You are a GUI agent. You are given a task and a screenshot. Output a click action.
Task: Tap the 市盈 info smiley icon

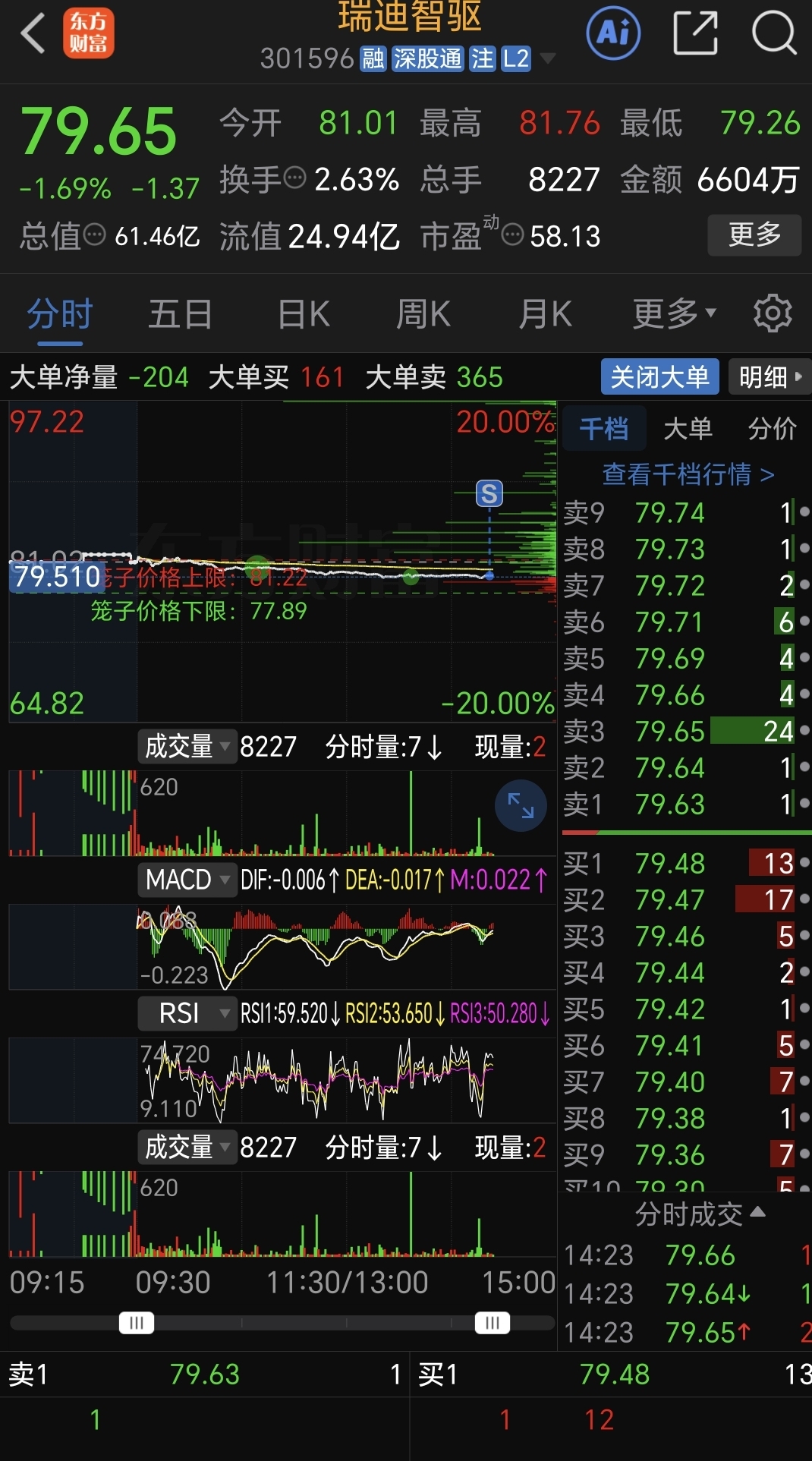513,235
